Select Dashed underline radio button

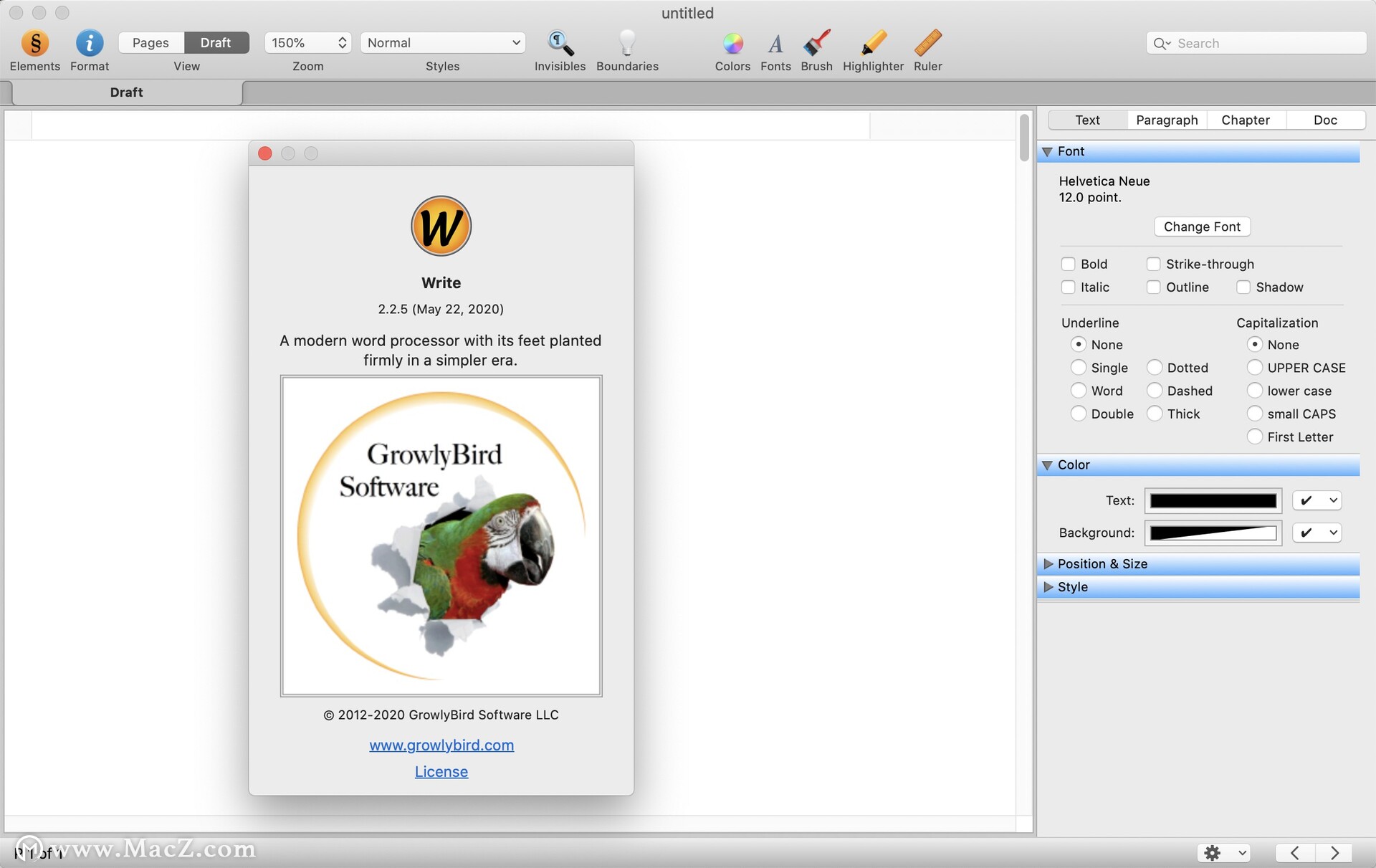pos(1154,391)
